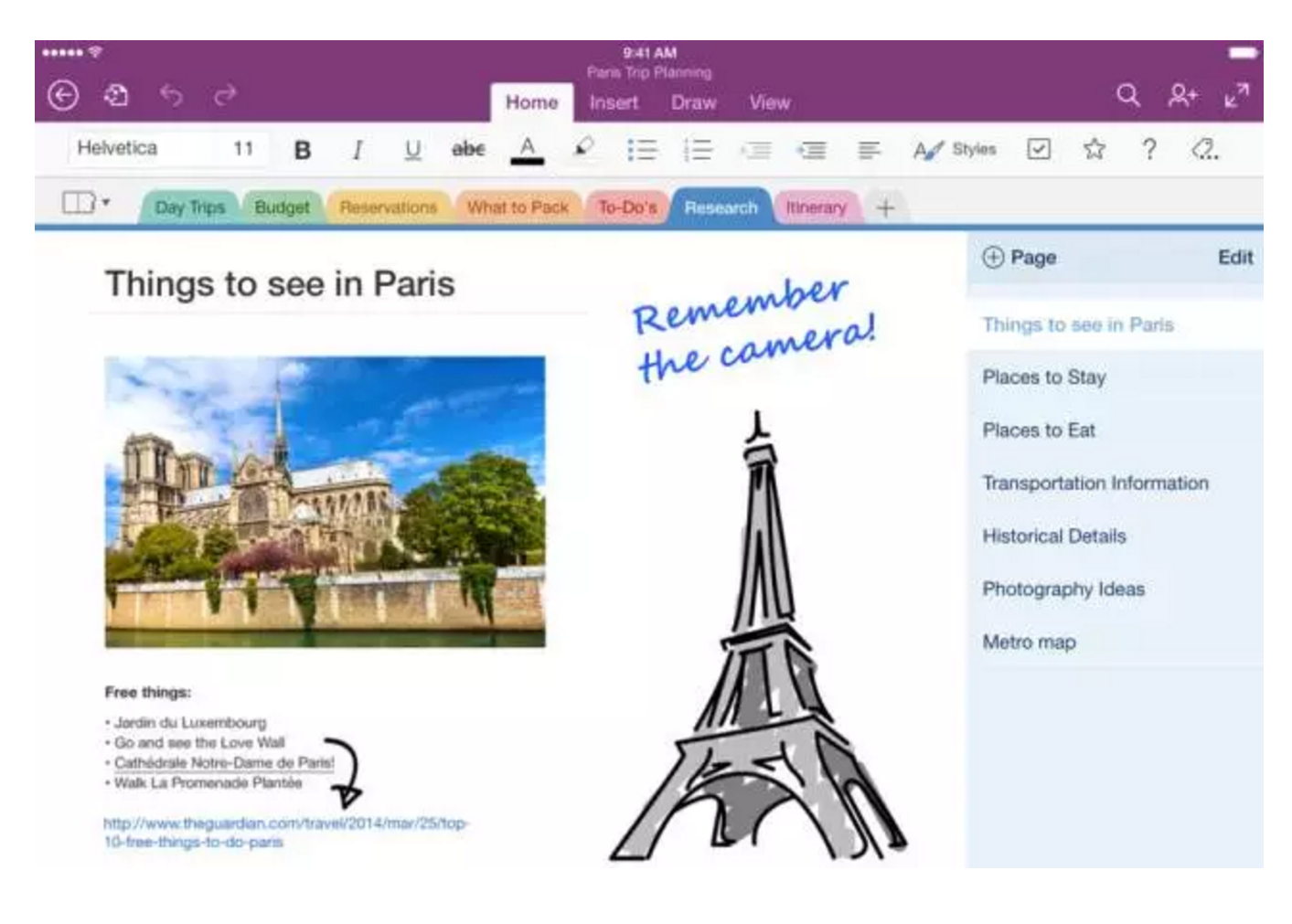Image resolution: width=1292 pixels, height=924 pixels.
Task: Redo the last action
Action: [x=225, y=94]
